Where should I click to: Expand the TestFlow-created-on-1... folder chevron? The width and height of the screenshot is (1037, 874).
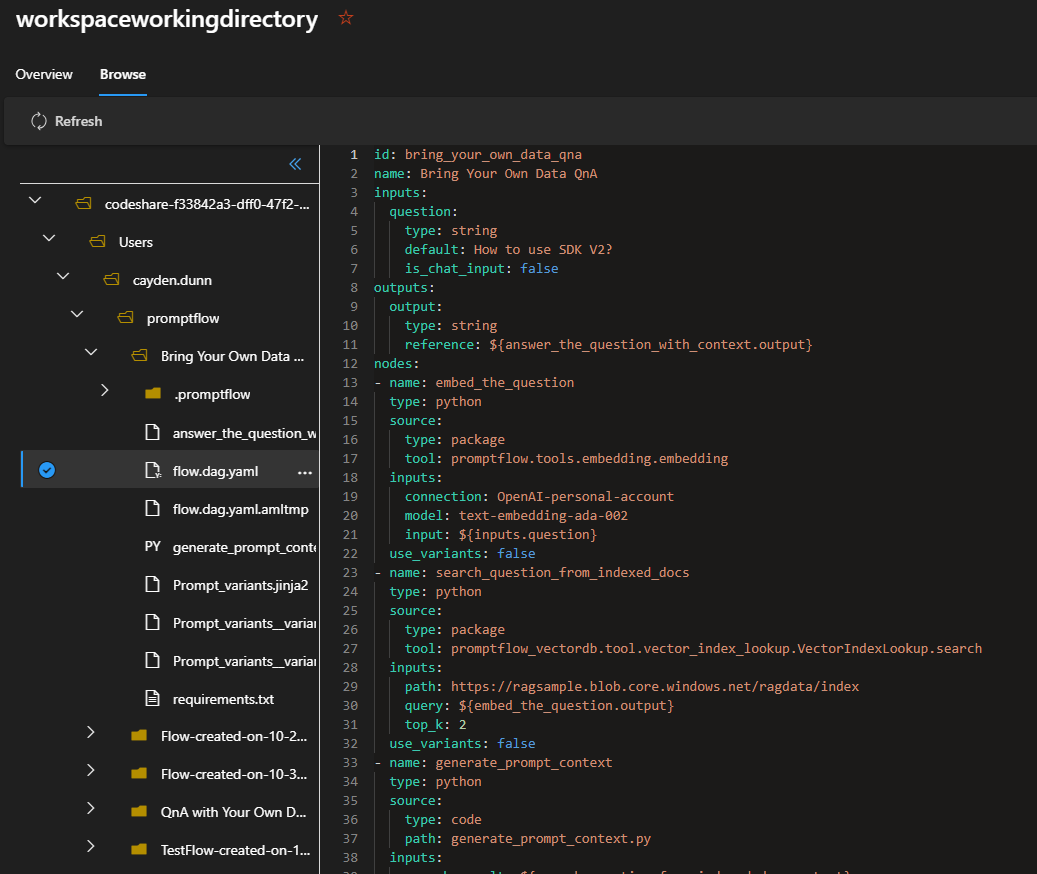click(91, 846)
